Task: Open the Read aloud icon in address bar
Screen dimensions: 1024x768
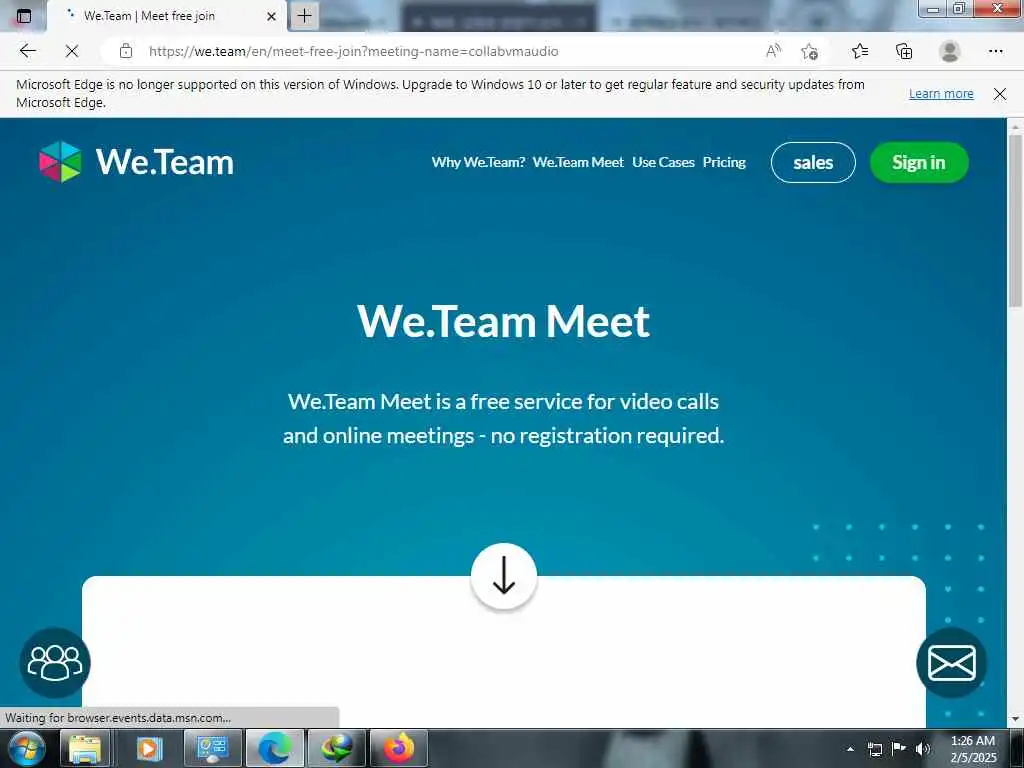Action: pos(773,51)
